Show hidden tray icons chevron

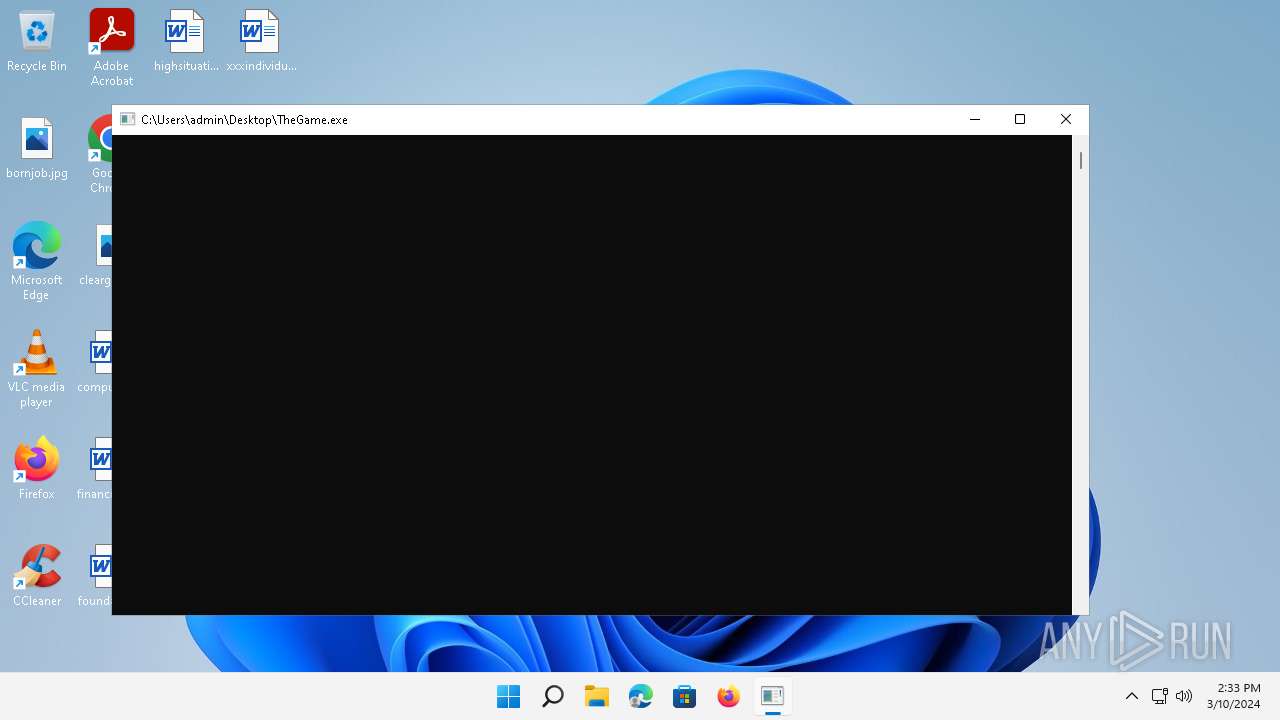pyautogui.click(x=1132, y=696)
